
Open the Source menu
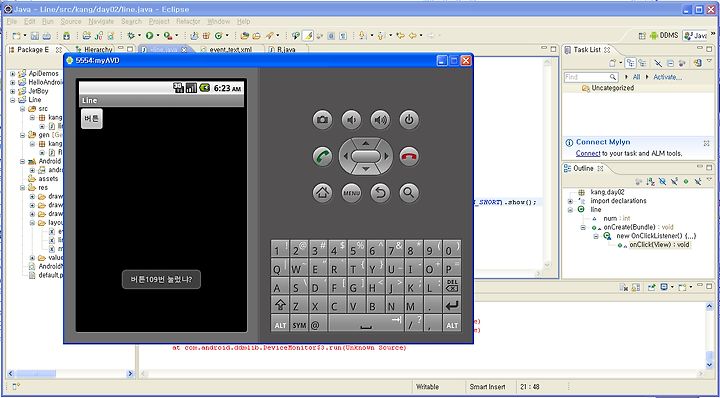[71, 22]
